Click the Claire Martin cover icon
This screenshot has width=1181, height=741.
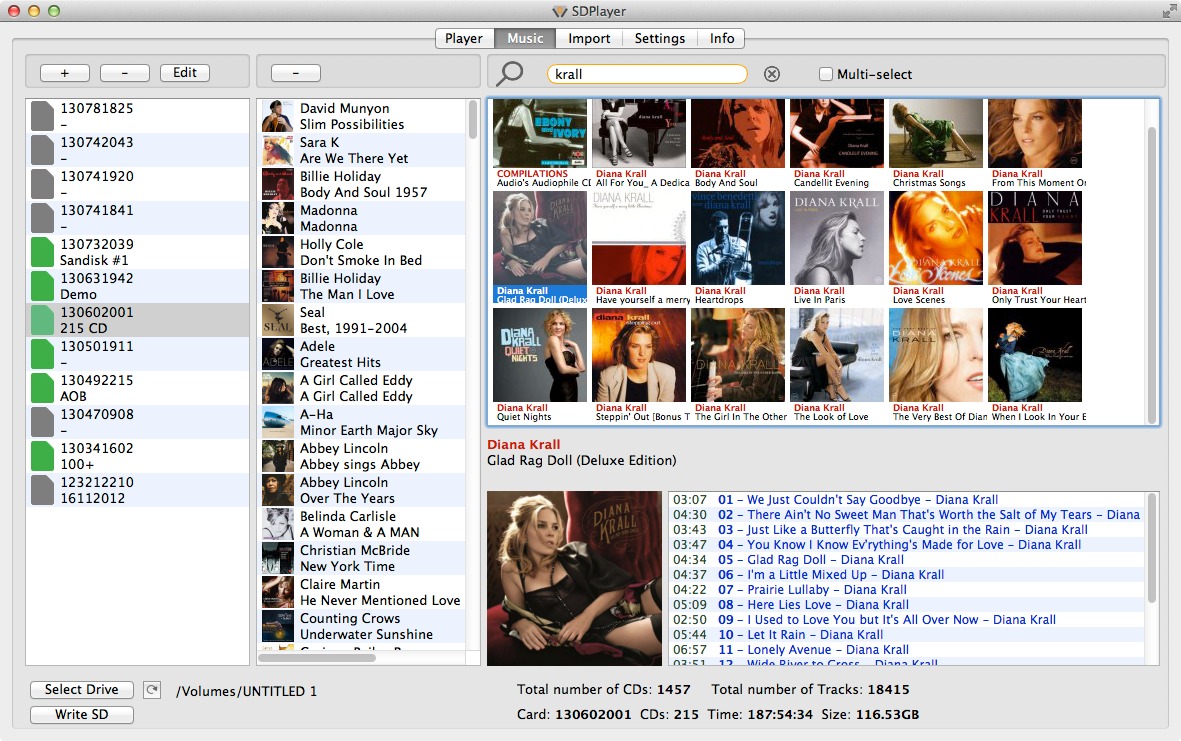277,592
